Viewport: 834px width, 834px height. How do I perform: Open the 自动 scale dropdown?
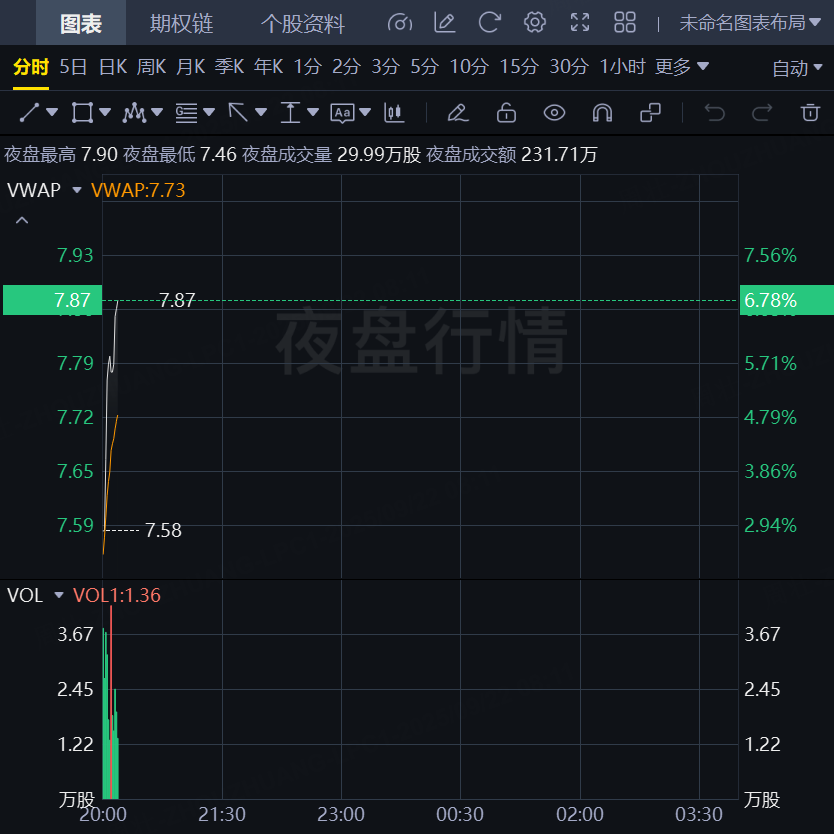(797, 68)
